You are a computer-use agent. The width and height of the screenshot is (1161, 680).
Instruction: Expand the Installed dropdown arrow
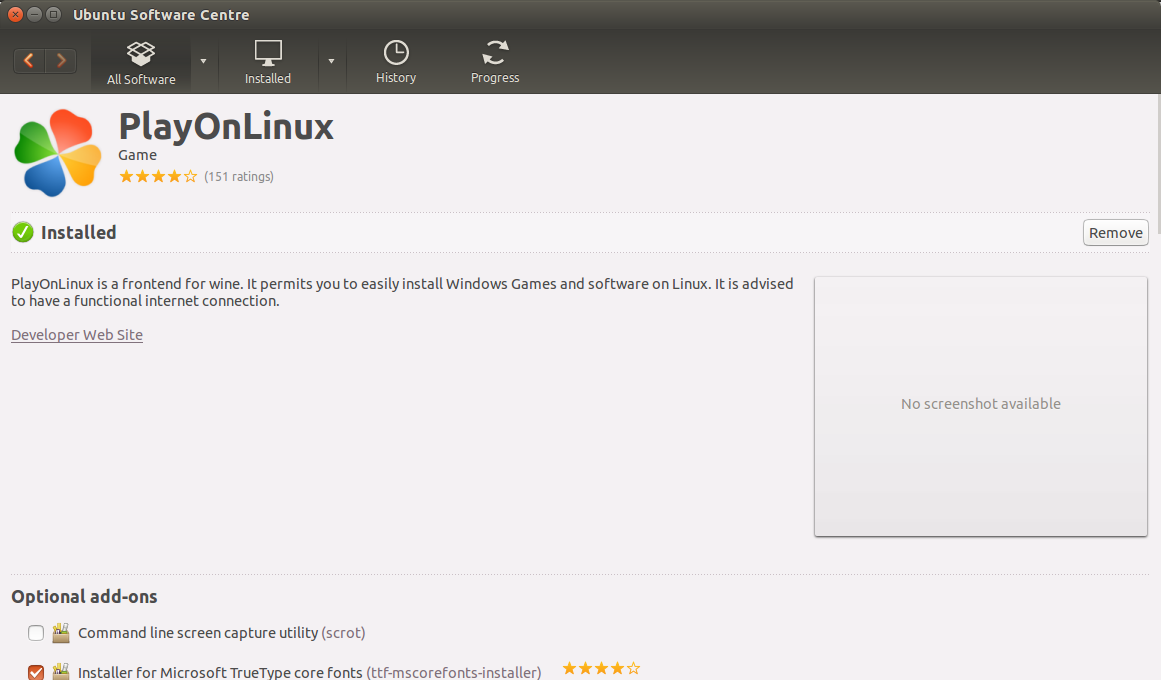[x=331, y=61]
